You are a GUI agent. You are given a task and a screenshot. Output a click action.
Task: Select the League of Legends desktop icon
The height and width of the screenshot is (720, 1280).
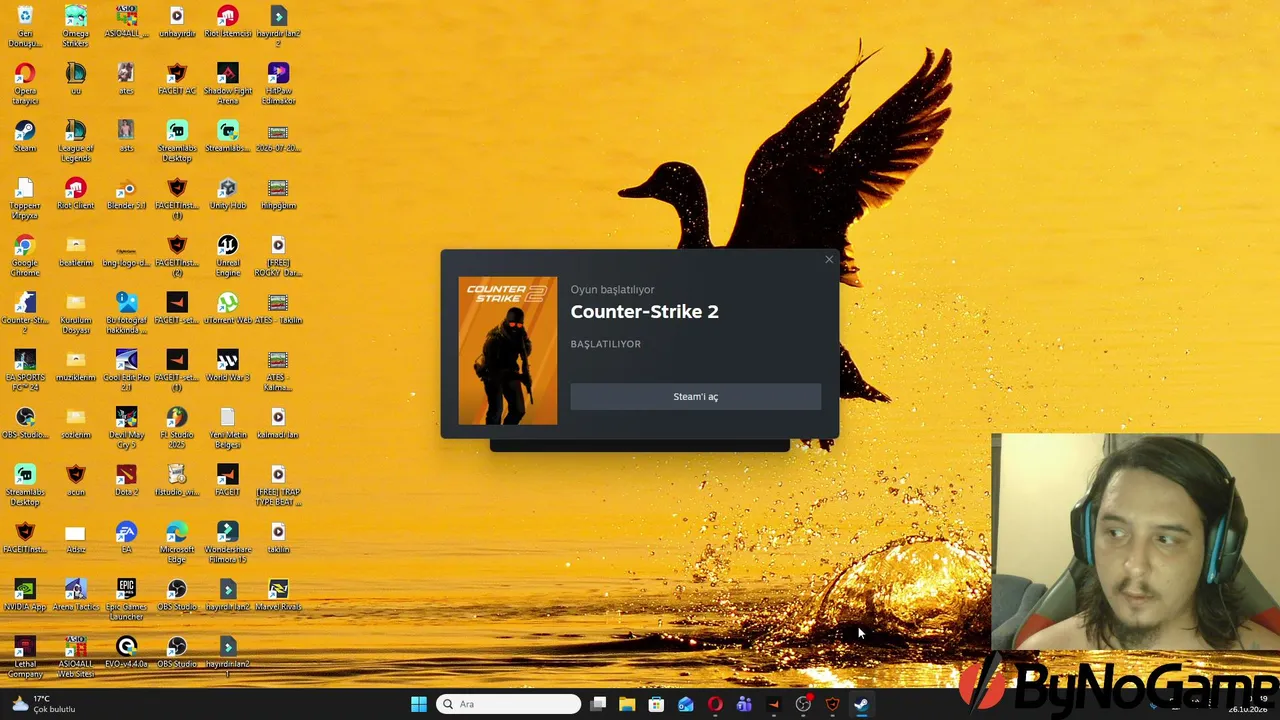(76, 141)
